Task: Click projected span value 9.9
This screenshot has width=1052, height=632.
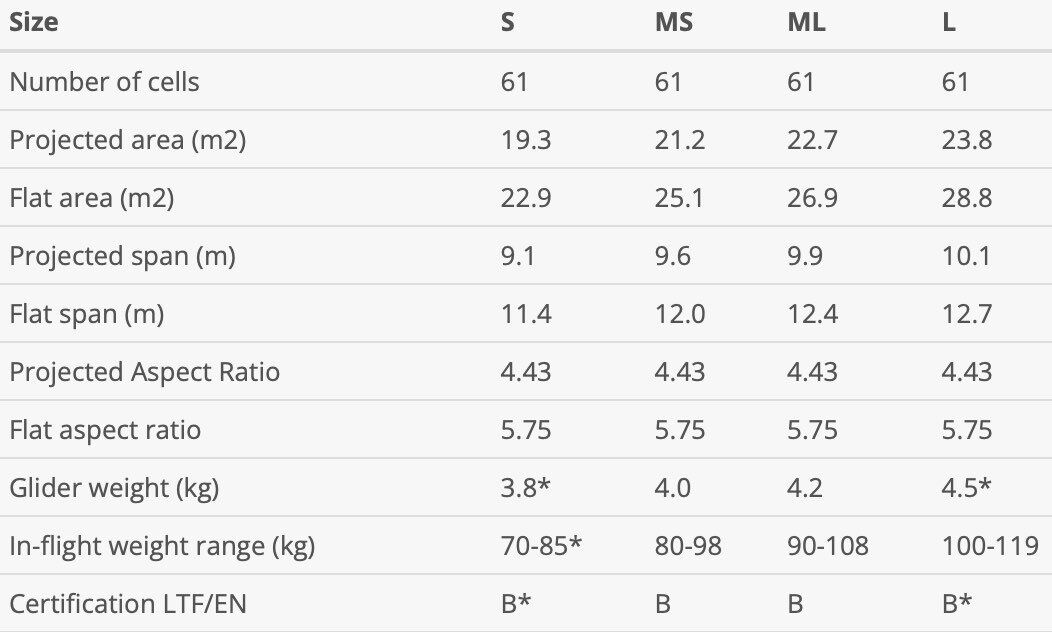Action: [x=805, y=256]
